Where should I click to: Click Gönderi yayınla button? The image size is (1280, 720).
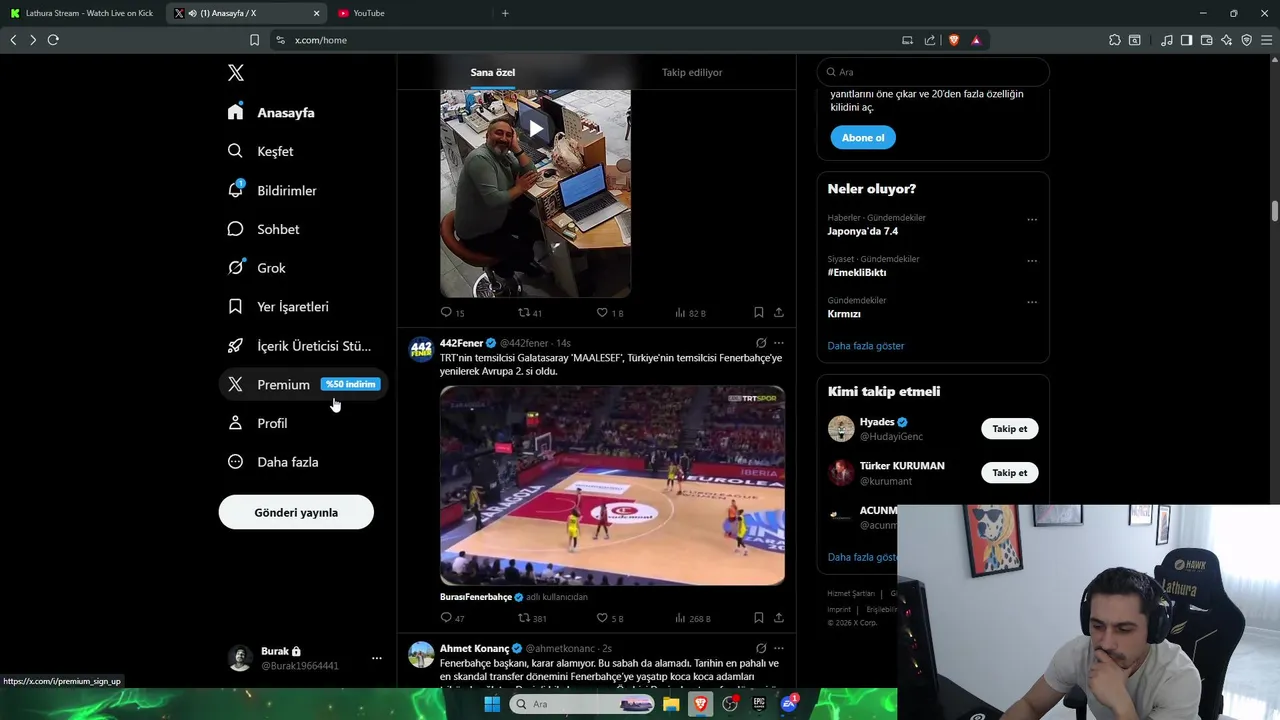[296, 512]
